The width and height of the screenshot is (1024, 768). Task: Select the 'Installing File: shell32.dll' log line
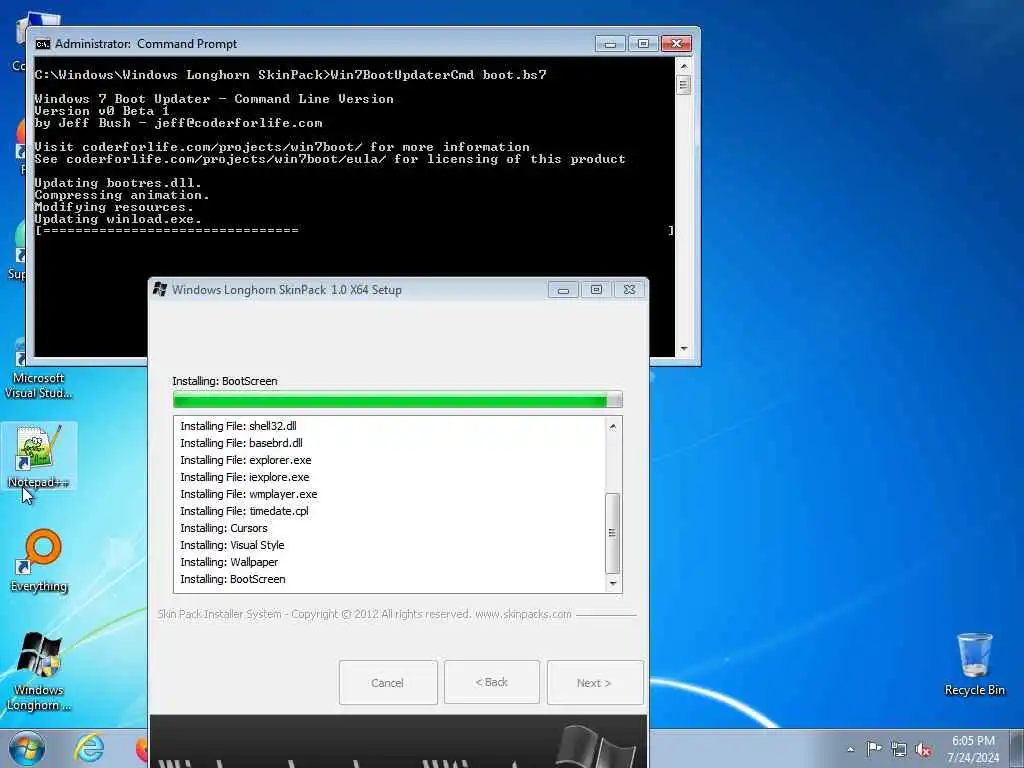point(238,426)
